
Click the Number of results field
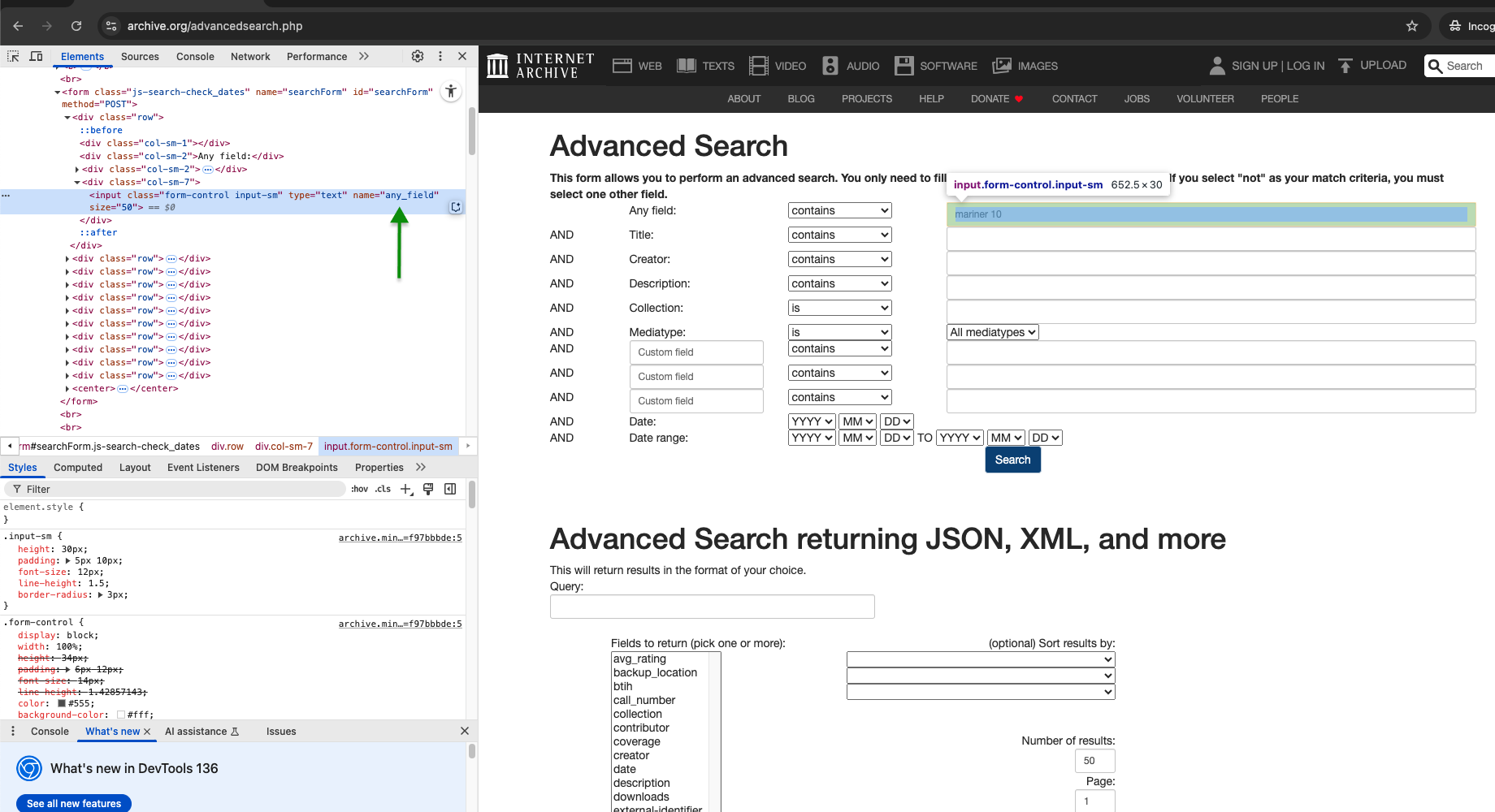tap(1094, 761)
